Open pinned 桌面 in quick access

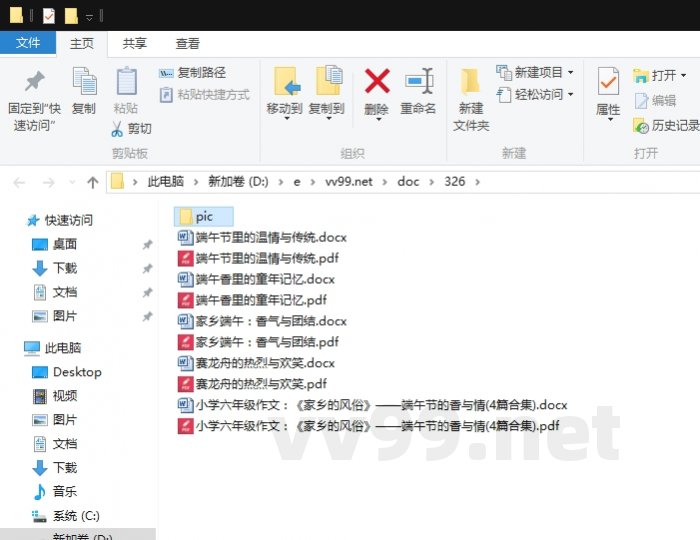[55, 244]
